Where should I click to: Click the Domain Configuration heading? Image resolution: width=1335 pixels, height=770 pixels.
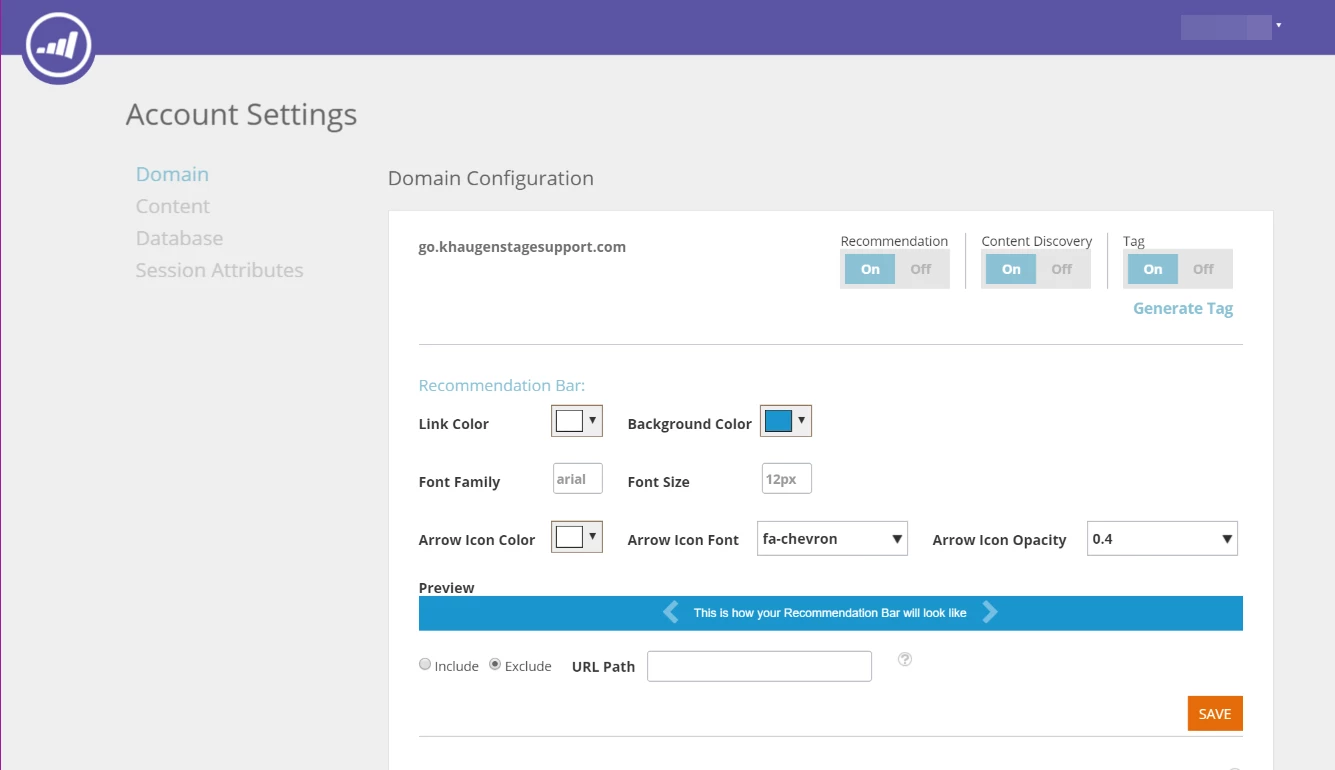click(491, 178)
